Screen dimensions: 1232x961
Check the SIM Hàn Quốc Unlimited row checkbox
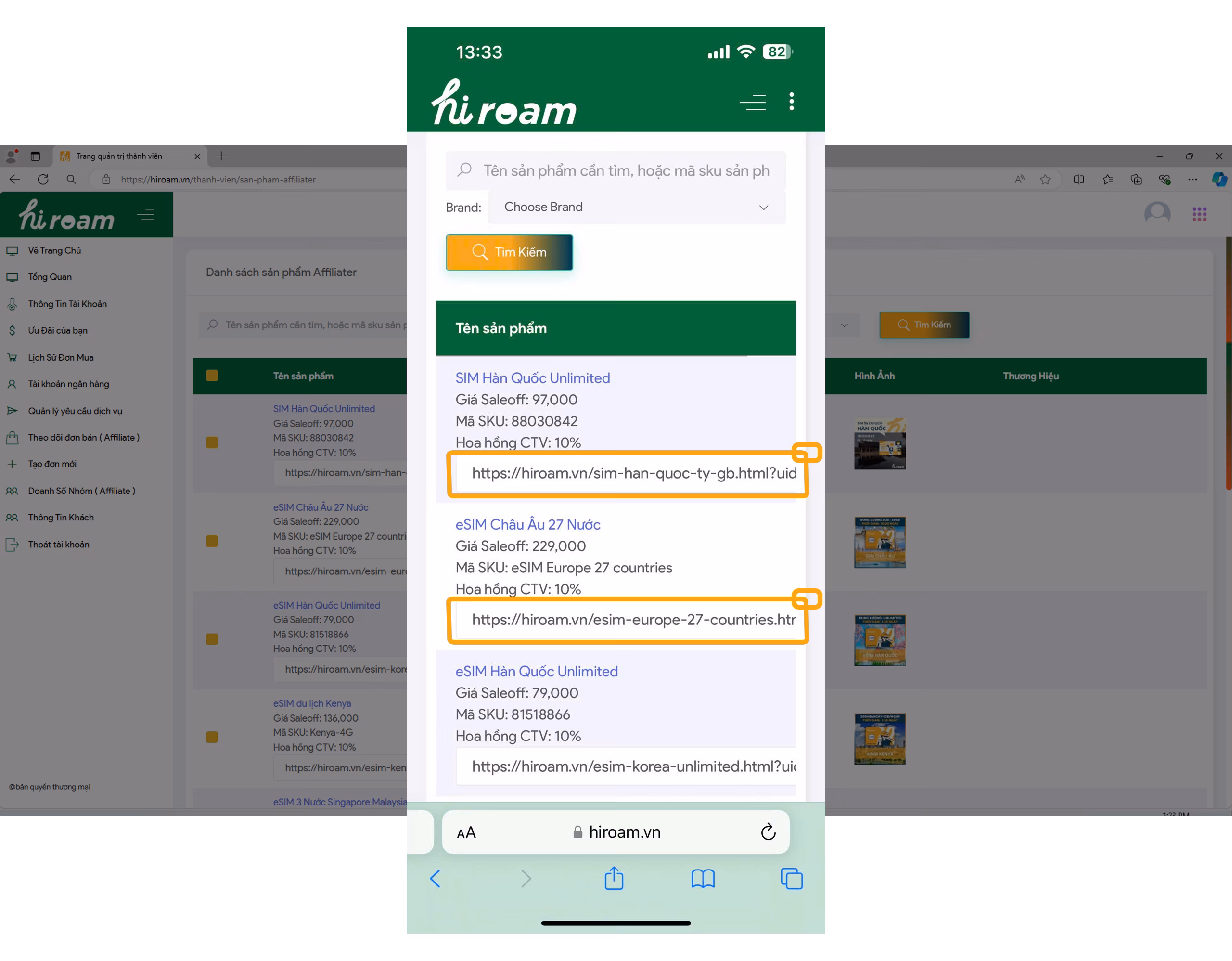click(212, 442)
